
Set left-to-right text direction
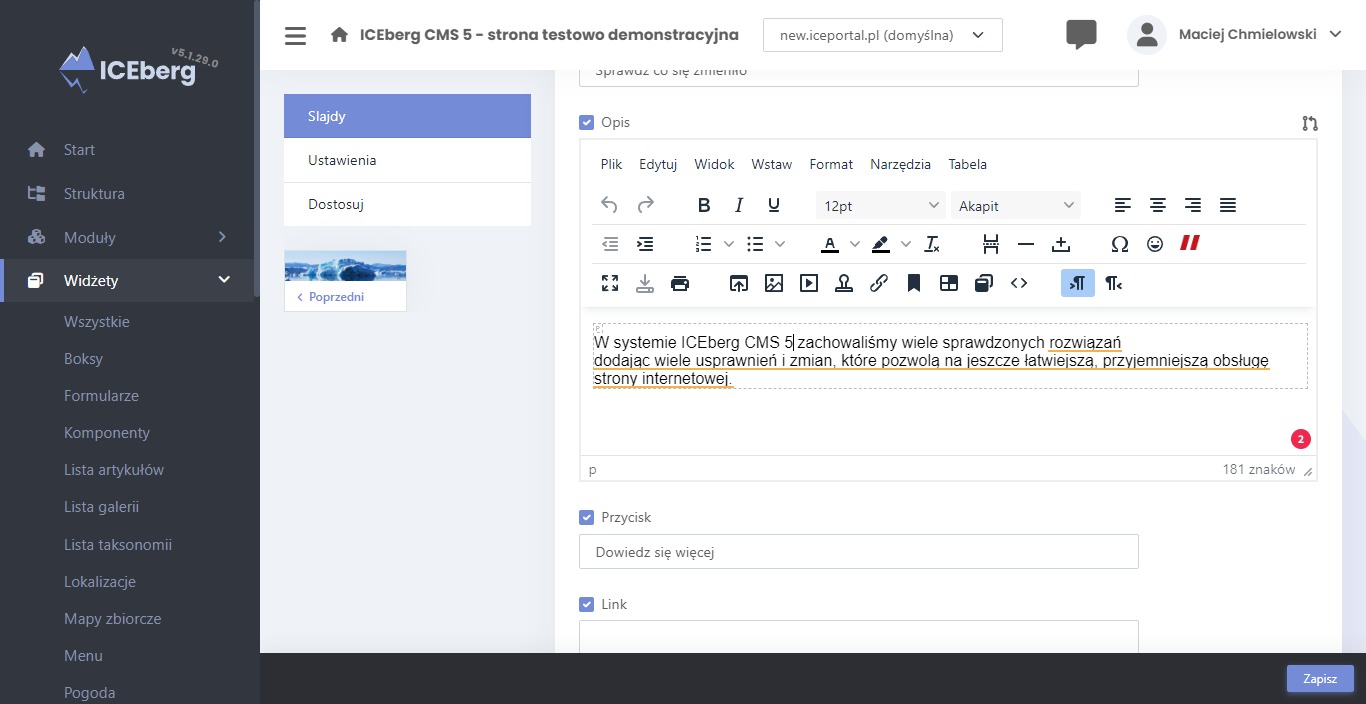[1078, 283]
